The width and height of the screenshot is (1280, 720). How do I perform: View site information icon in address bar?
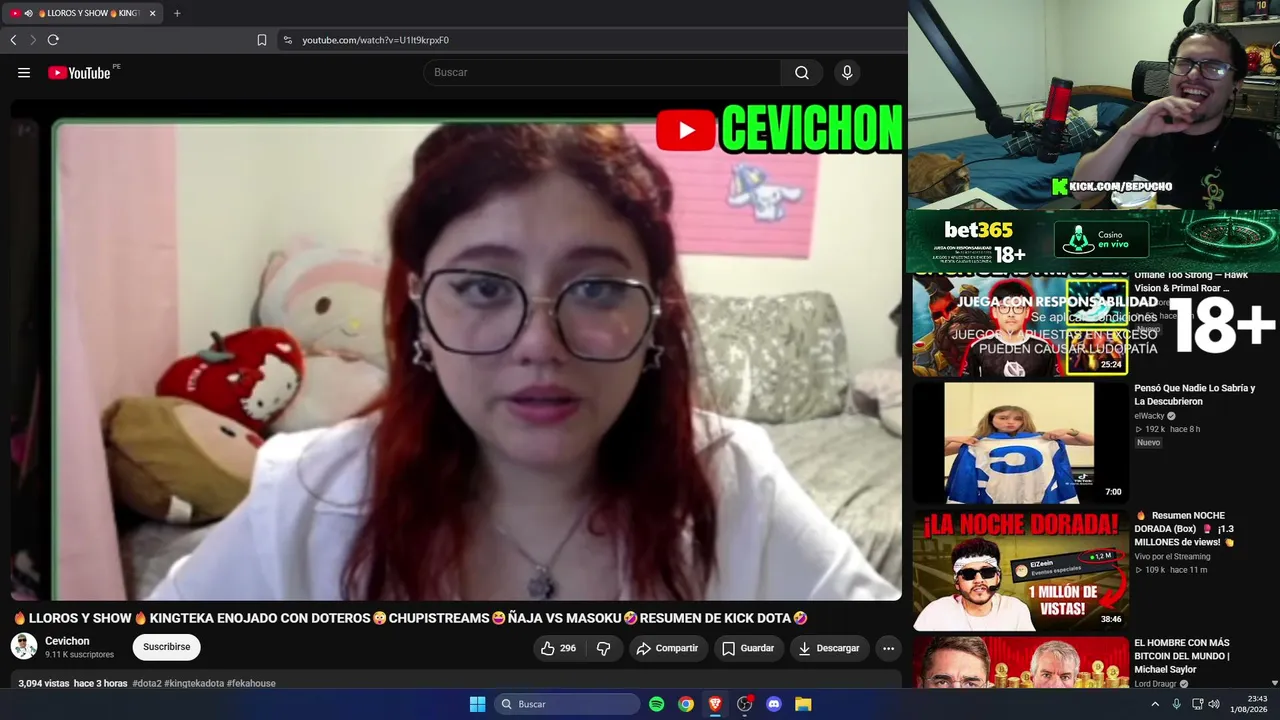pos(288,40)
